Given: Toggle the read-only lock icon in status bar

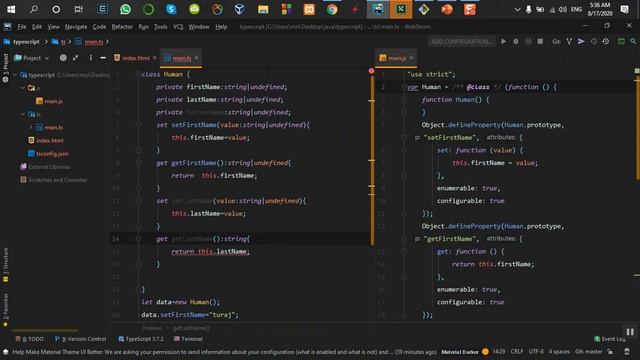Looking at the screenshot, I should point(610,351).
